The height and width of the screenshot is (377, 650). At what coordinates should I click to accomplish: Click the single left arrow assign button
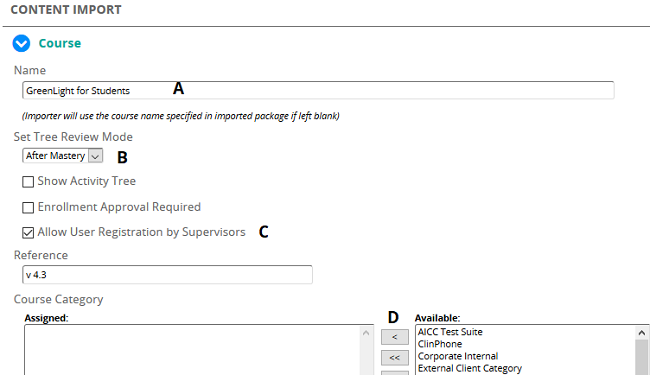click(395, 337)
